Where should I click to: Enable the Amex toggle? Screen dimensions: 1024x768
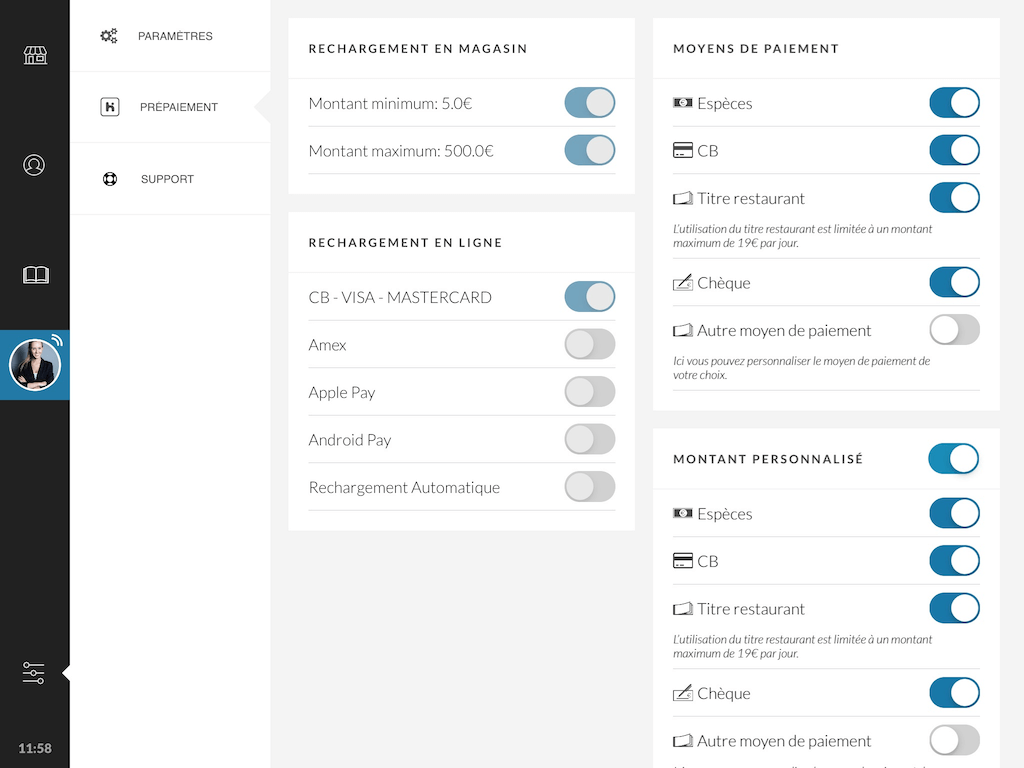click(589, 345)
